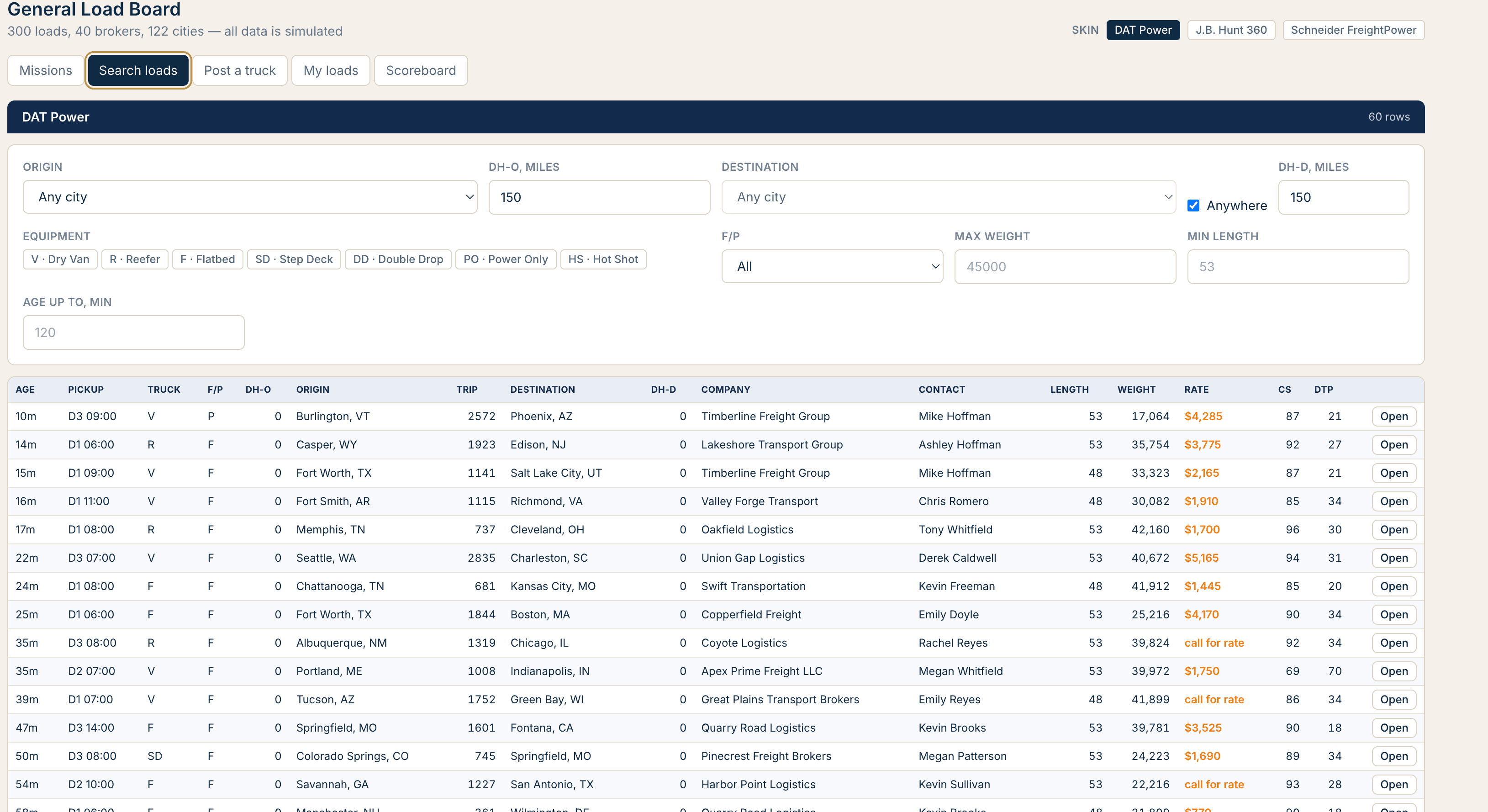Click the $5,165 rate value
The width and height of the screenshot is (1488, 812).
click(x=1201, y=558)
